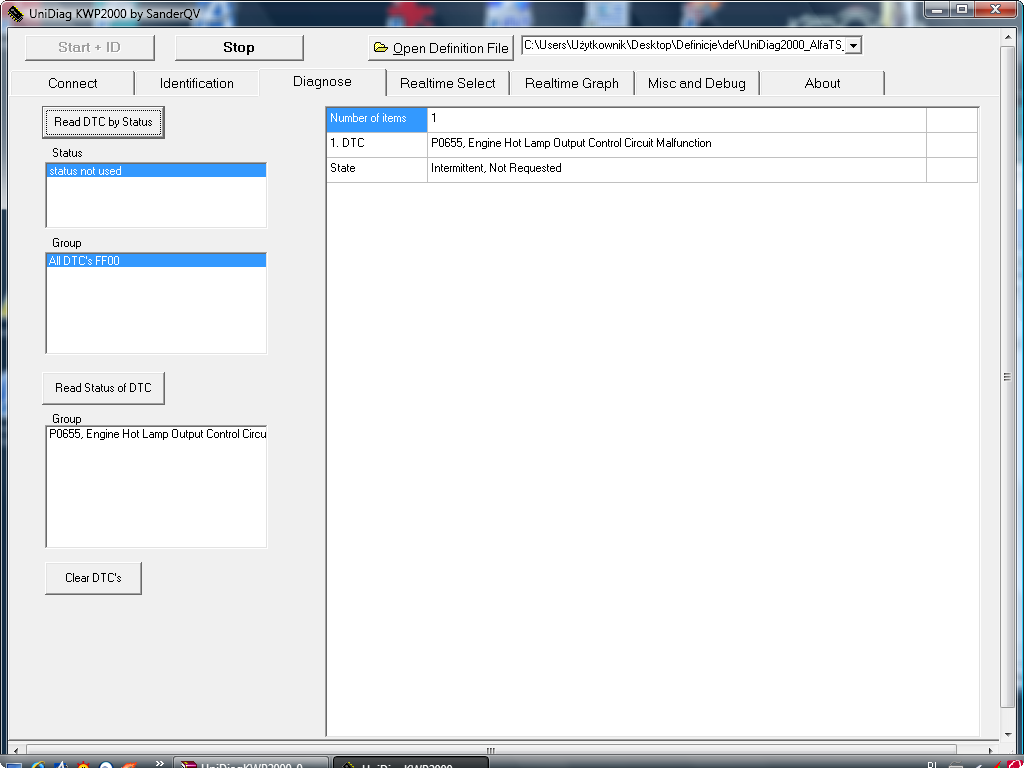The width and height of the screenshot is (1024, 768).
Task: Click the '1. DTC' row label cell
Action: pos(377,144)
